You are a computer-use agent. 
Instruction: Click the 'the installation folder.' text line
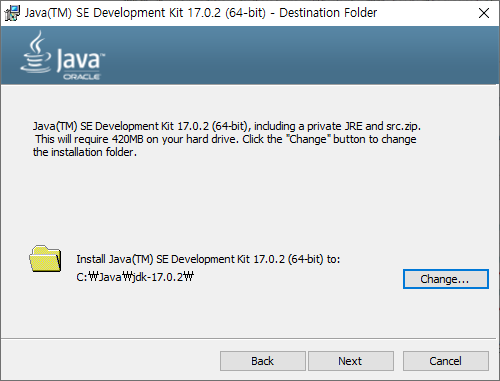[85, 152]
